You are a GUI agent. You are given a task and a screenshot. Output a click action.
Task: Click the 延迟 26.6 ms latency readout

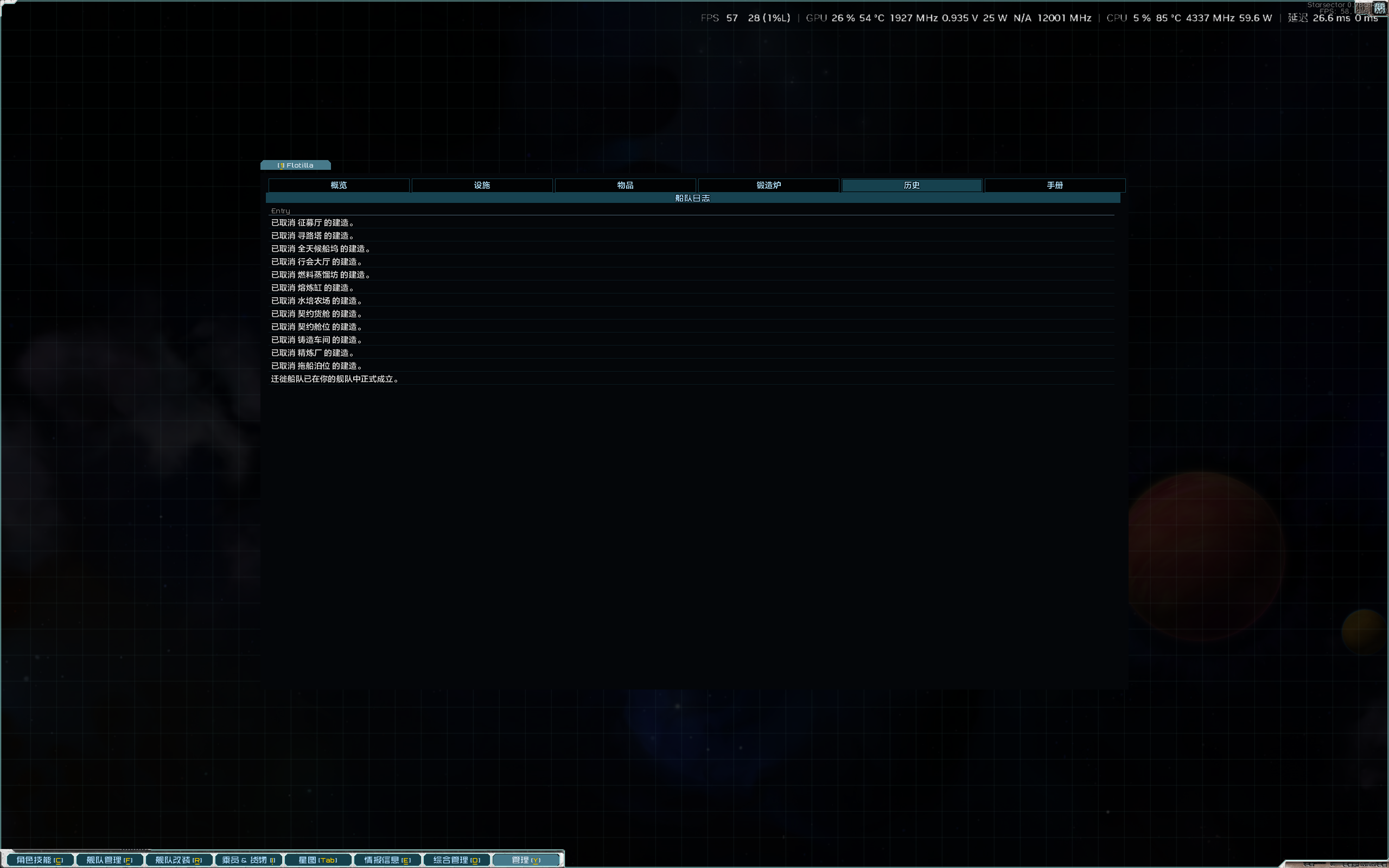(1319, 18)
